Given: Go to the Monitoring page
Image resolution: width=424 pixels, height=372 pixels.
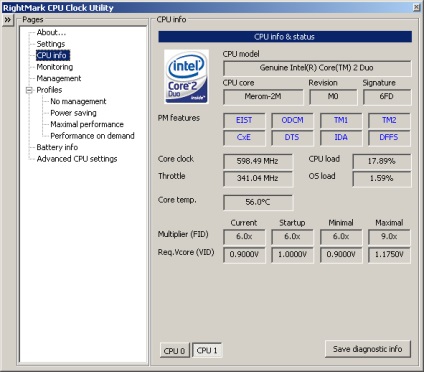Looking at the screenshot, I should tap(55, 67).
